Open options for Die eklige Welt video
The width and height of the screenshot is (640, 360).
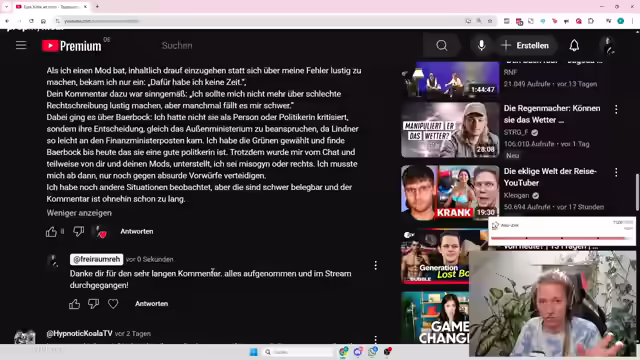[616, 172]
